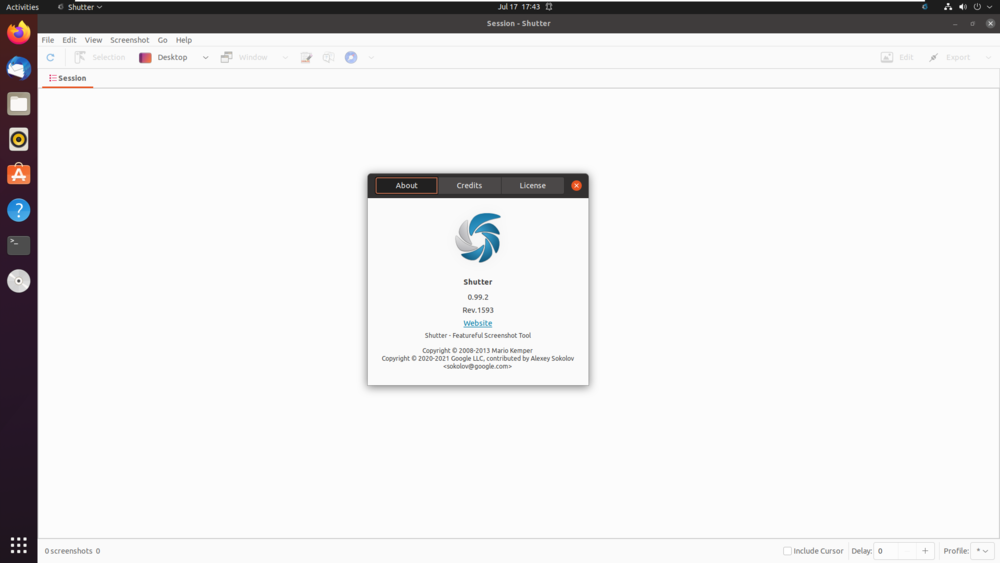This screenshot has width=1000, height=563.
Task: Open the Help icon in the dock
Action: [x=18, y=210]
